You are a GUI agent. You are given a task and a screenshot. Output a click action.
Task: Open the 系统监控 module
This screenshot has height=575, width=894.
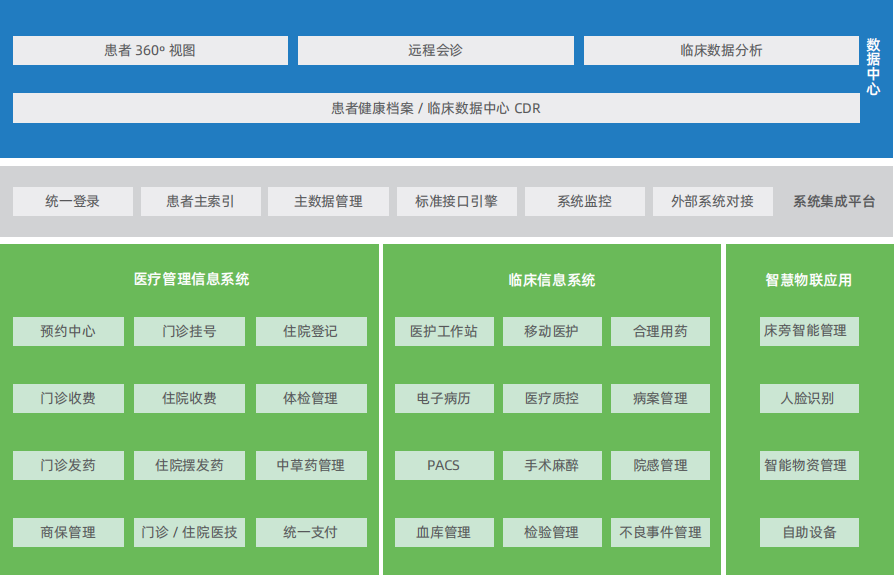584,201
